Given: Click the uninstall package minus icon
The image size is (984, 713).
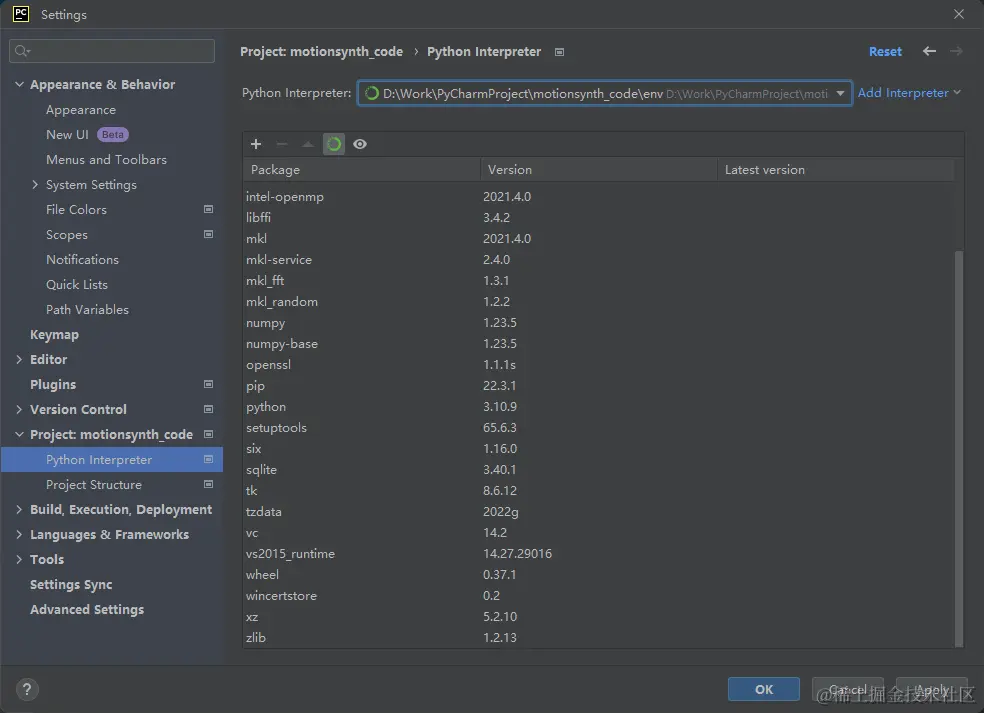Looking at the screenshot, I should [x=282, y=144].
